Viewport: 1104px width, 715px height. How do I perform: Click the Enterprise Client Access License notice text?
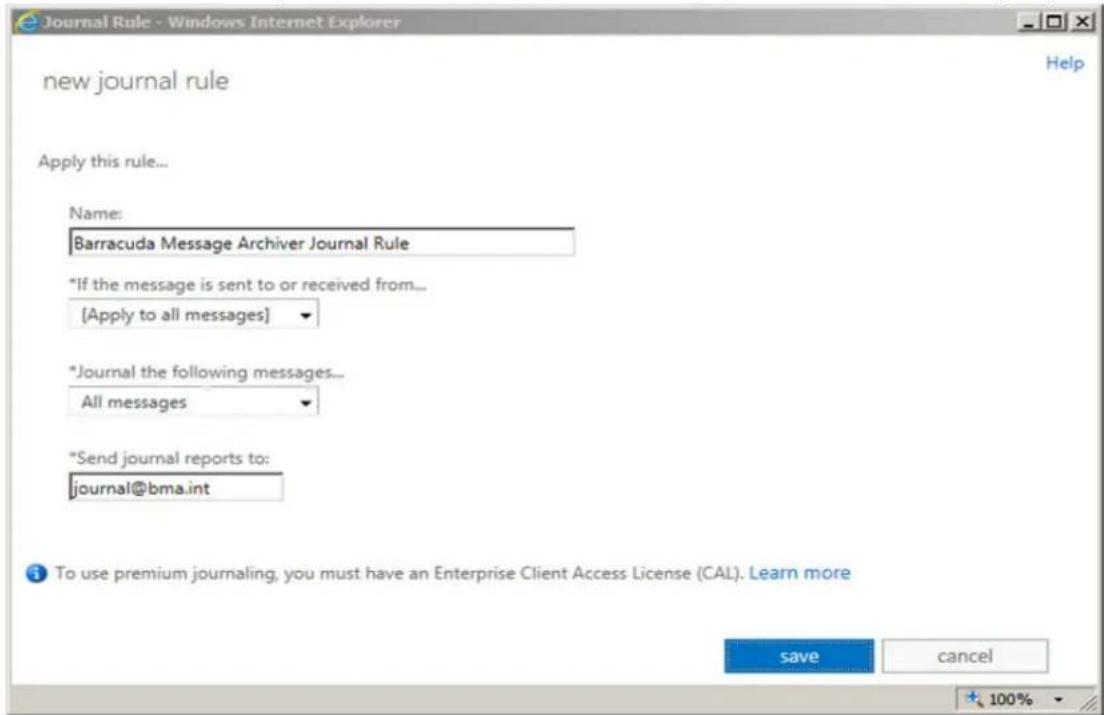(x=399, y=574)
